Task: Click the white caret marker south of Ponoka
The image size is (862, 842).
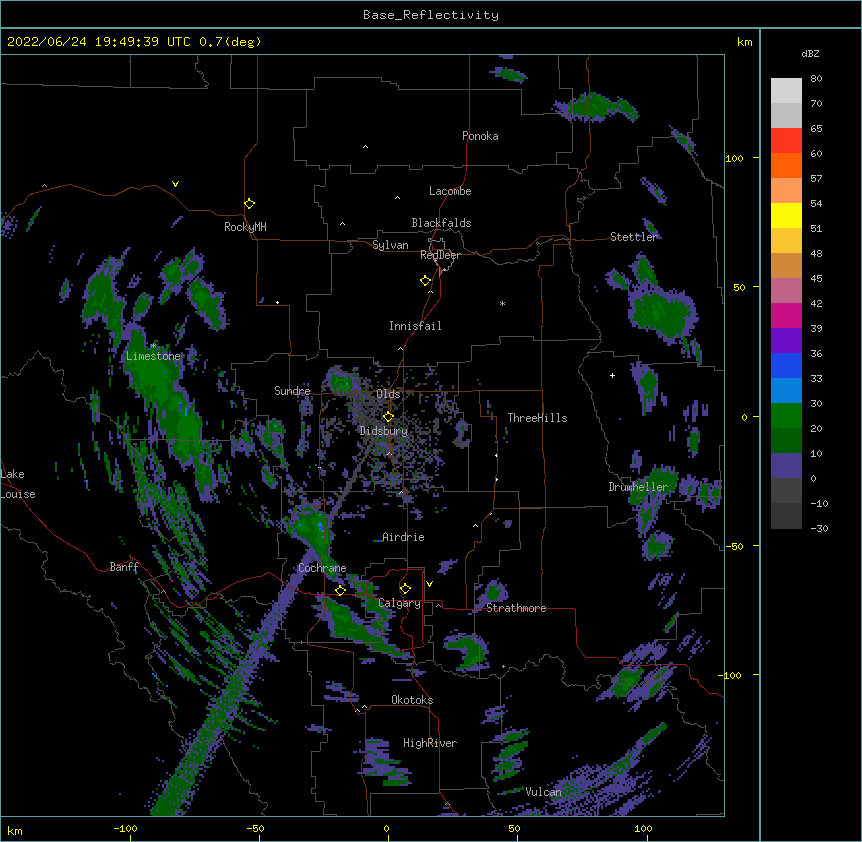Action: click(366, 147)
